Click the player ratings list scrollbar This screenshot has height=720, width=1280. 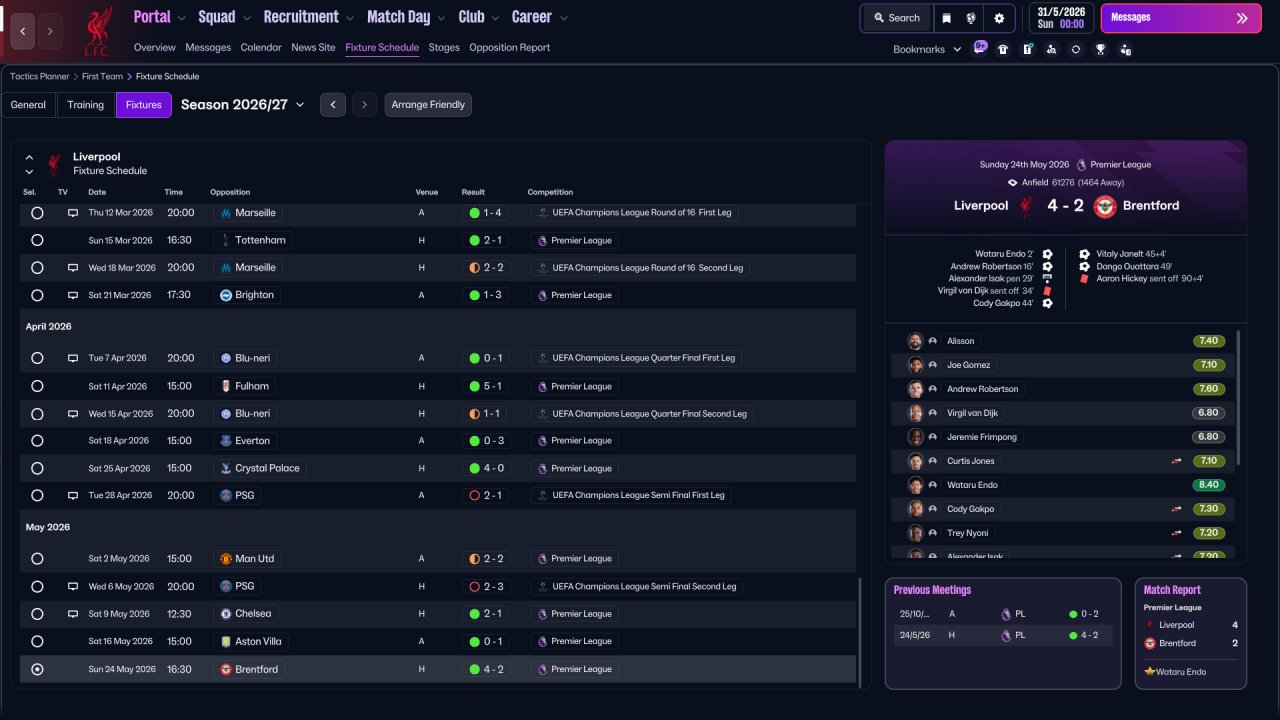1238,397
